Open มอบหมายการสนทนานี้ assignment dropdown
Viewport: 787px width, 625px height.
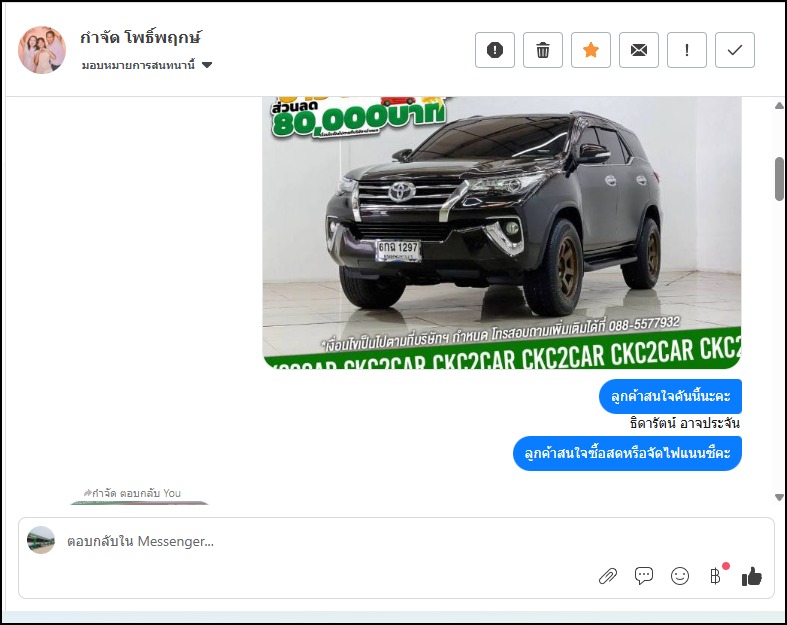pyautogui.click(x=147, y=65)
